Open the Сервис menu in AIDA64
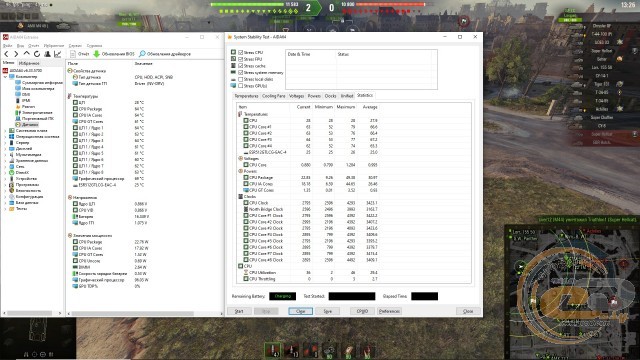640x360 pixels. pyautogui.click(x=76, y=46)
